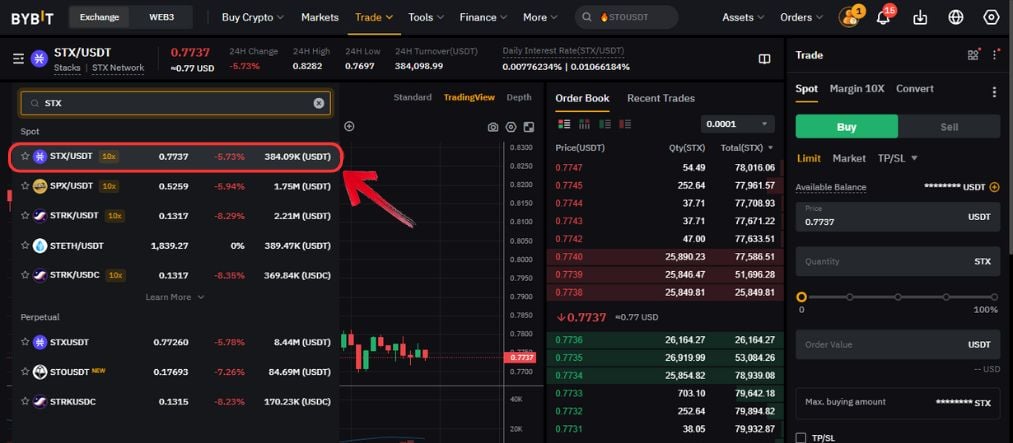The image size is (1013, 443).
Task: Open the Trade panel layout grid icon
Action: click(974, 56)
